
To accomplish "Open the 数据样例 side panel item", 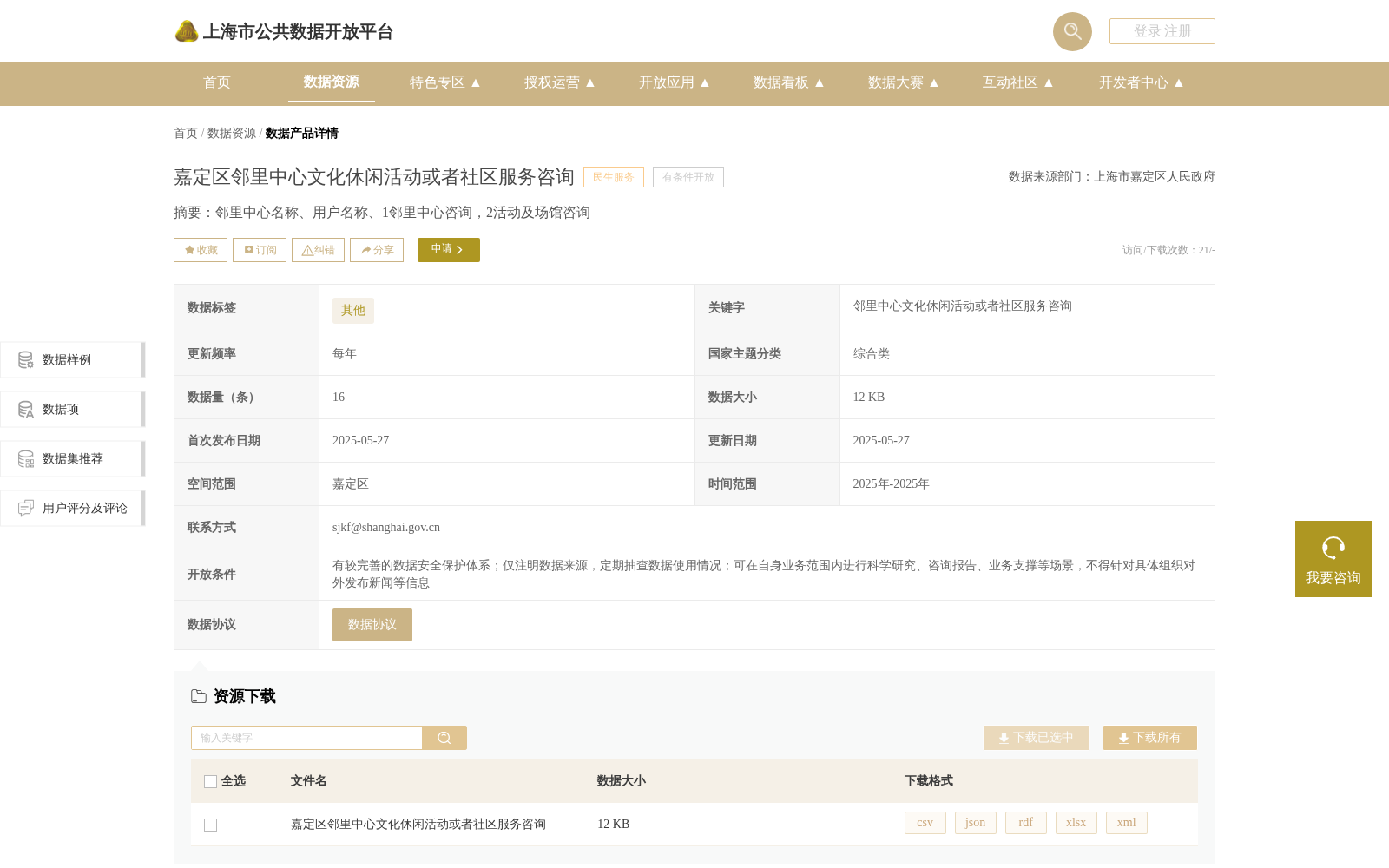I will coord(73,359).
